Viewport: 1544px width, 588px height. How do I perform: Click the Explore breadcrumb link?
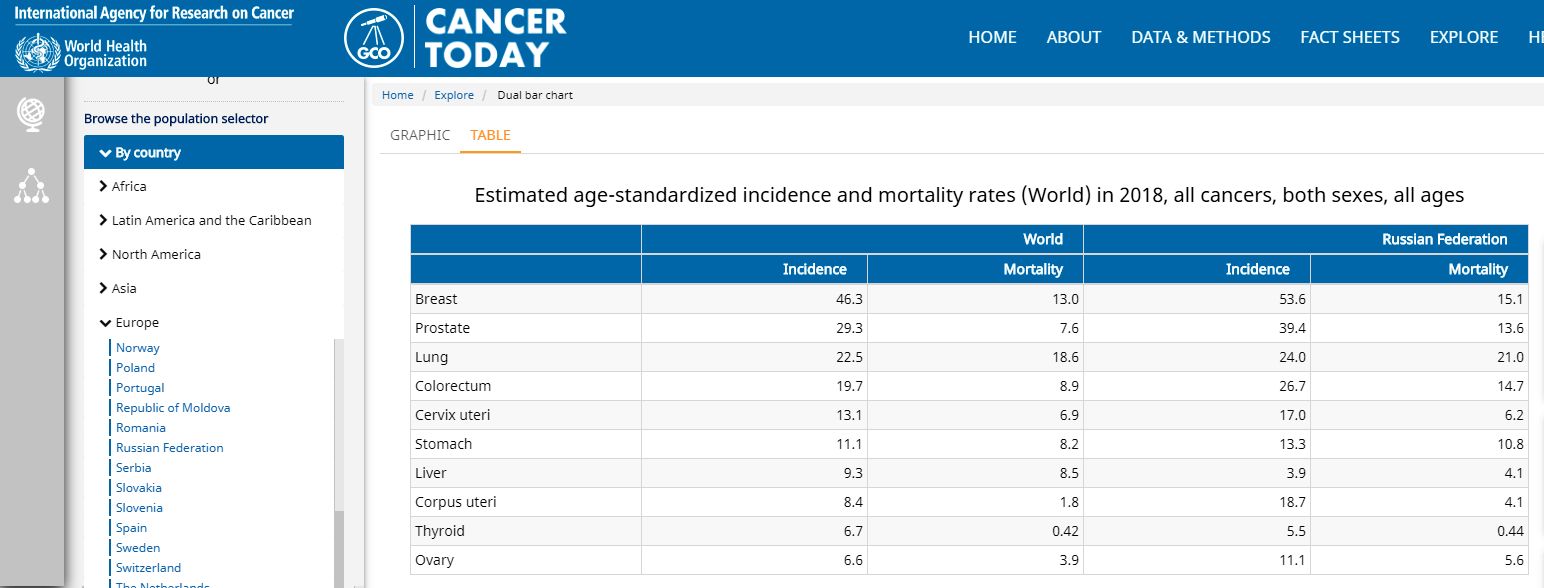[x=454, y=95]
